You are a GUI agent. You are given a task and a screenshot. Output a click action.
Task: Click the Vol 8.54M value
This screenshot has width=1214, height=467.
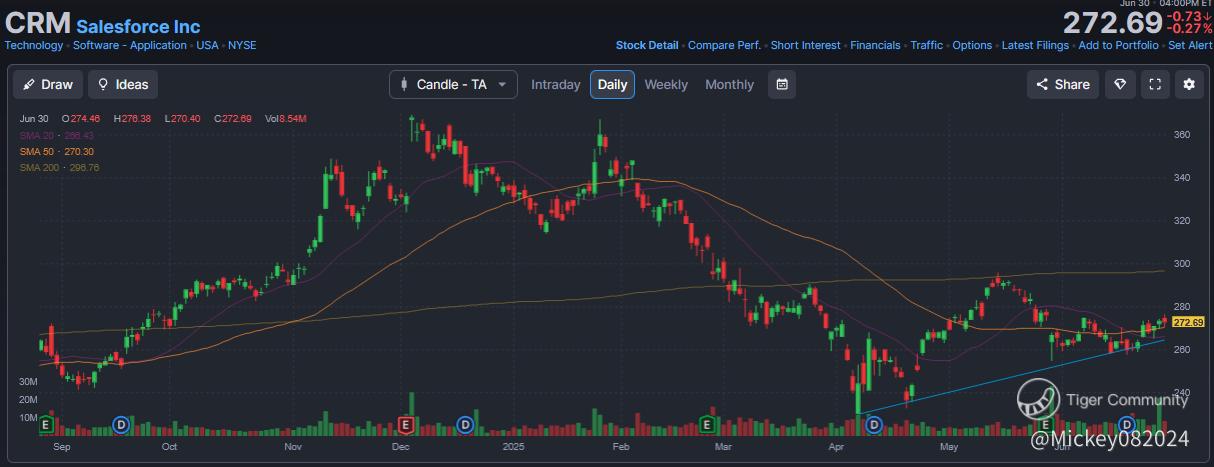point(285,119)
